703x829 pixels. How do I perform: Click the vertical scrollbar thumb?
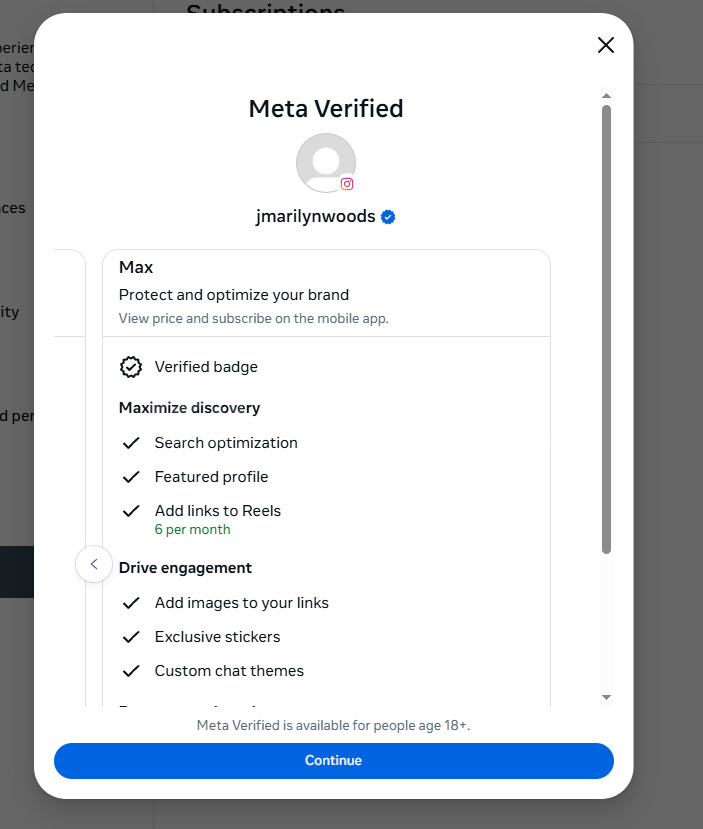[606, 330]
